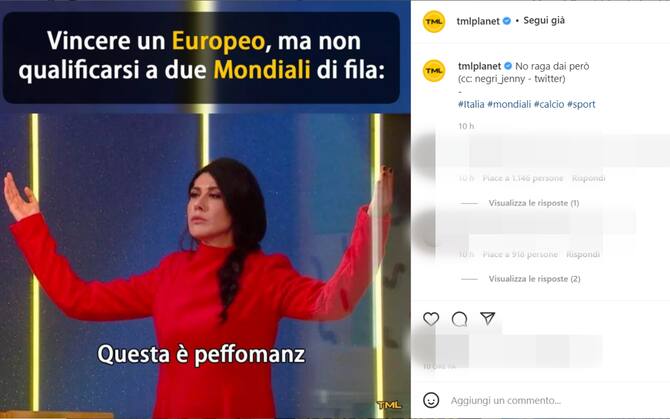The image size is (670, 419).
Task: Click "Rispondi" under the first comment
Action: pos(588,178)
